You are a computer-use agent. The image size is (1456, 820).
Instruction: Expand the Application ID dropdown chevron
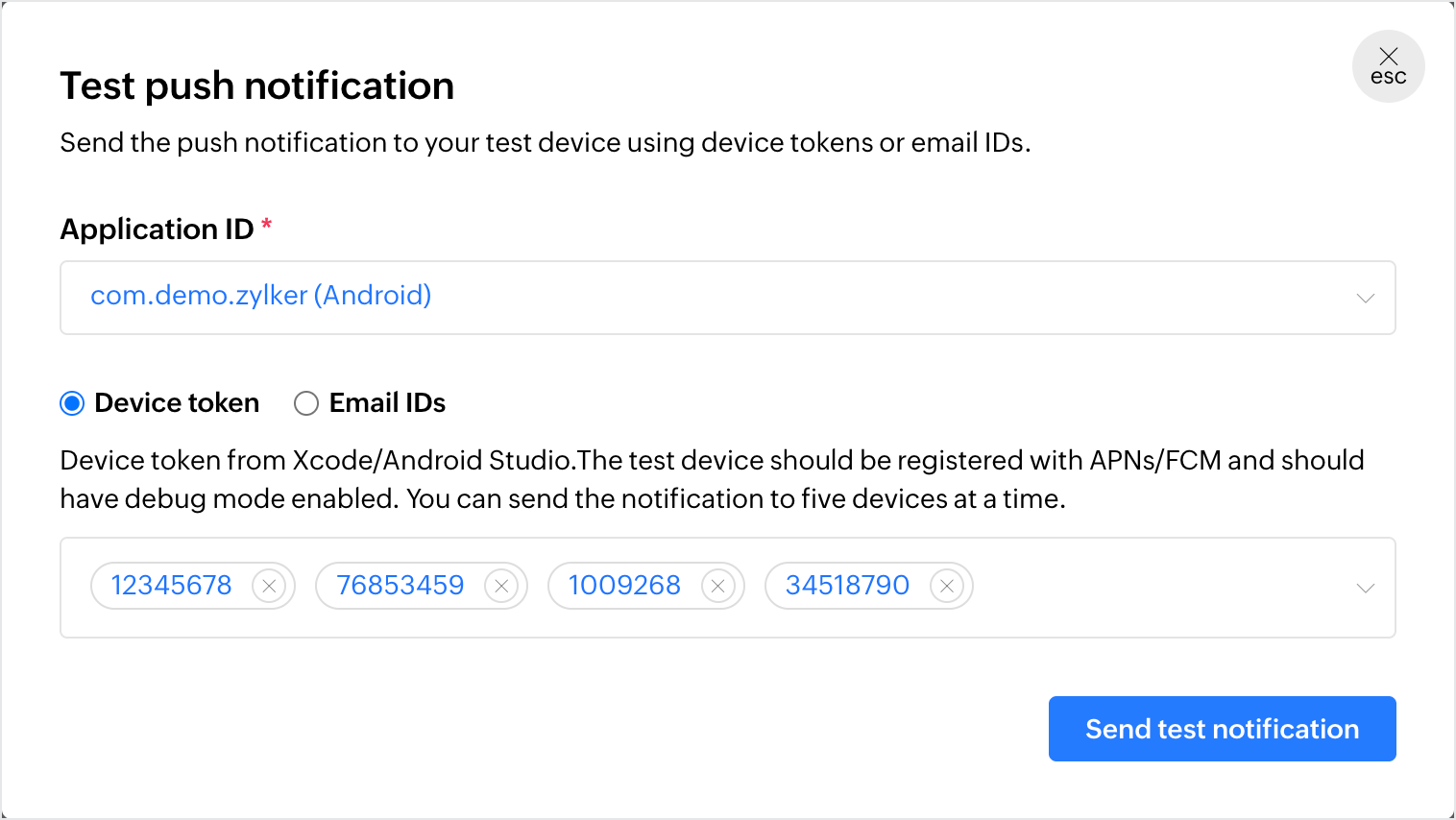pos(1365,298)
